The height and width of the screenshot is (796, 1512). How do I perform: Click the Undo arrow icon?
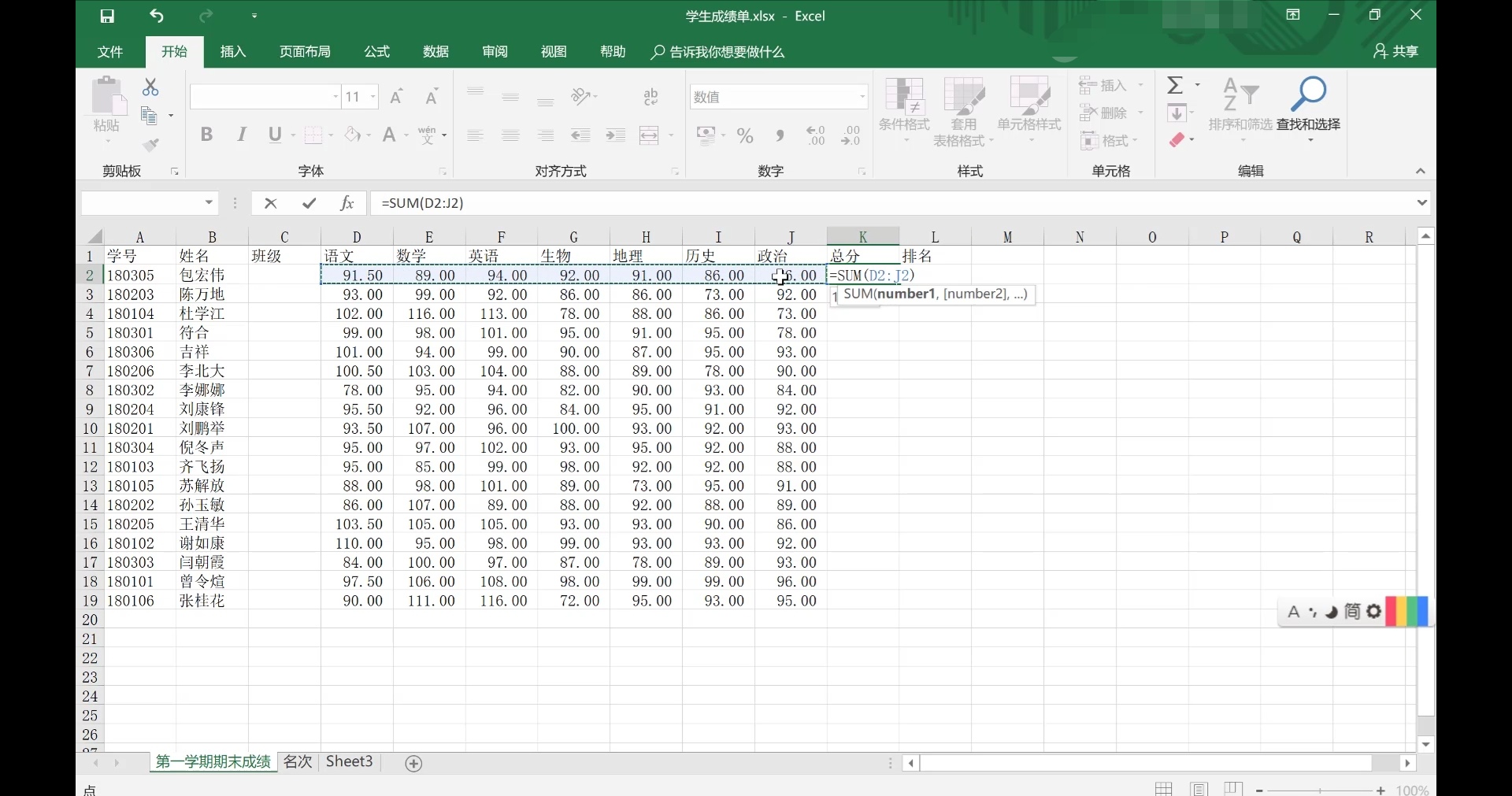point(157,16)
